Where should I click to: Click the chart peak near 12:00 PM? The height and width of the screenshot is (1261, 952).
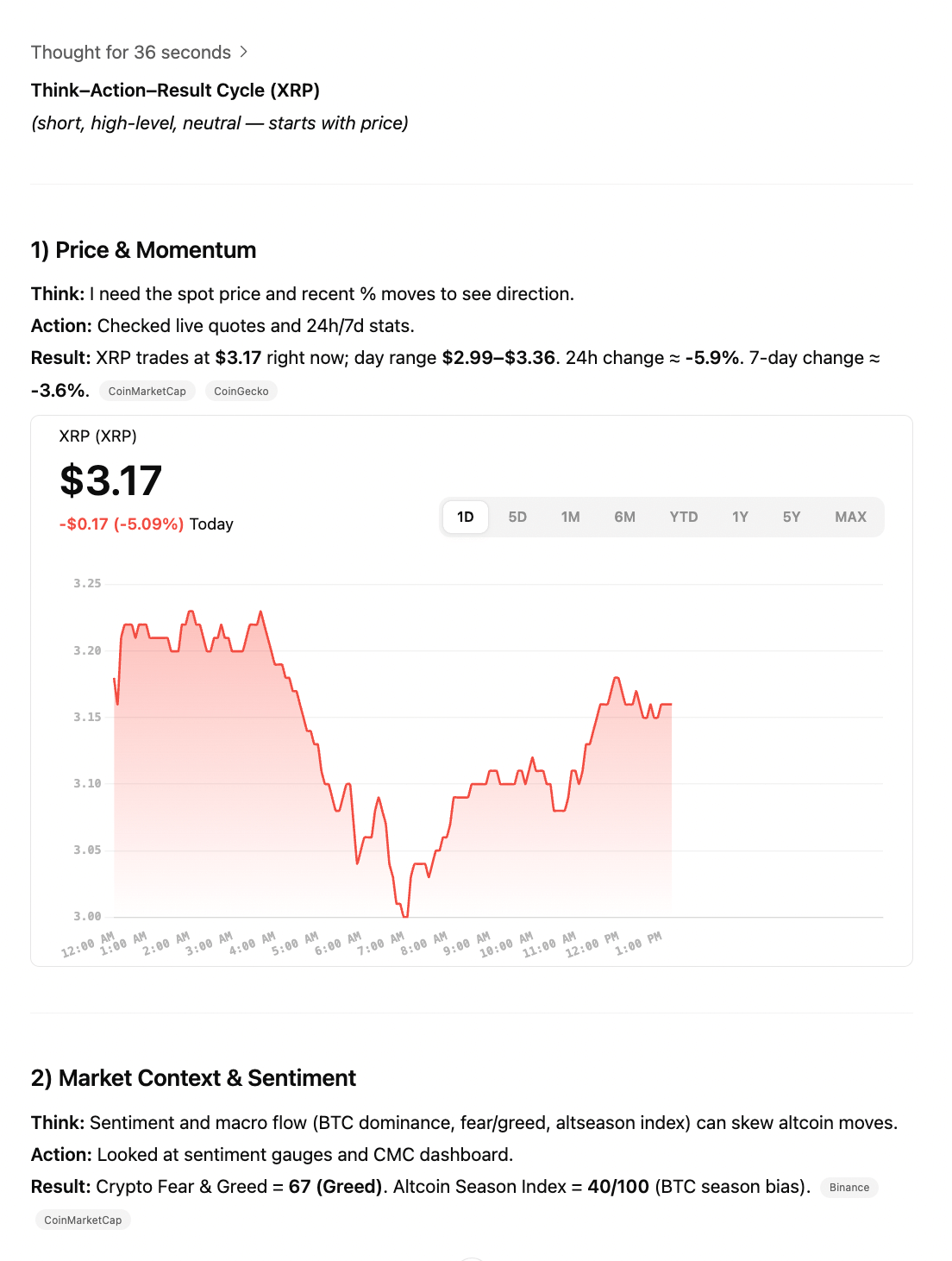[x=617, y=679]
